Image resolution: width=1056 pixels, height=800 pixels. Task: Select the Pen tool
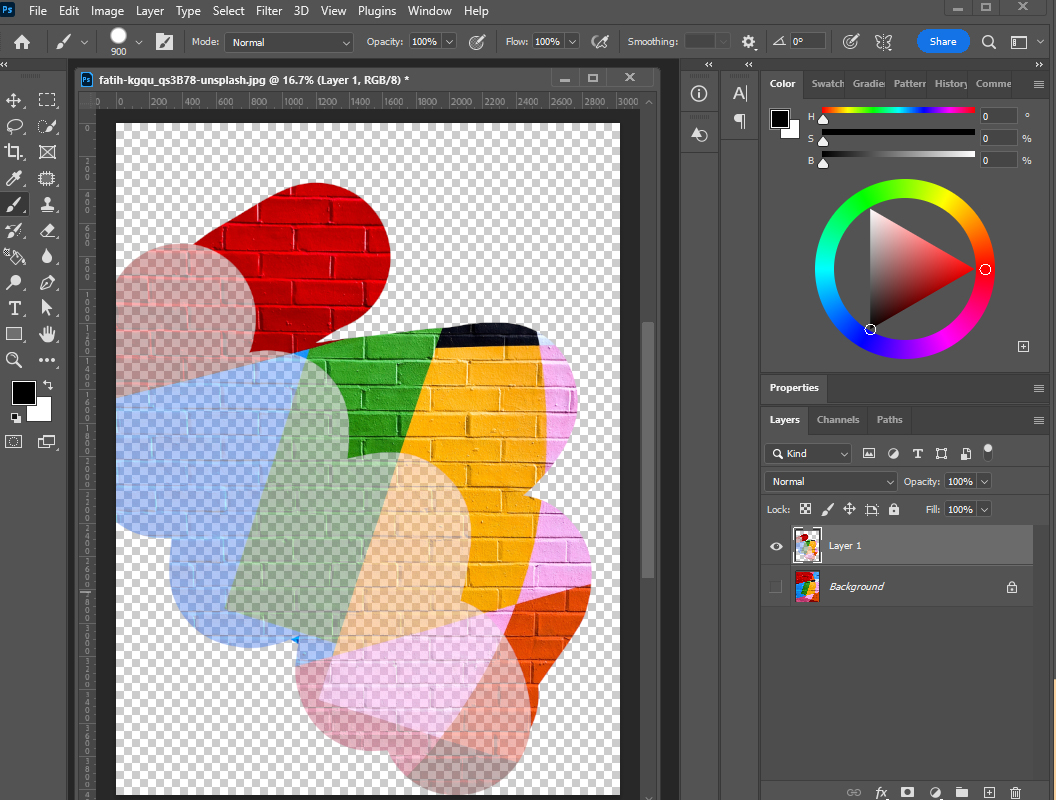(47, 282)
